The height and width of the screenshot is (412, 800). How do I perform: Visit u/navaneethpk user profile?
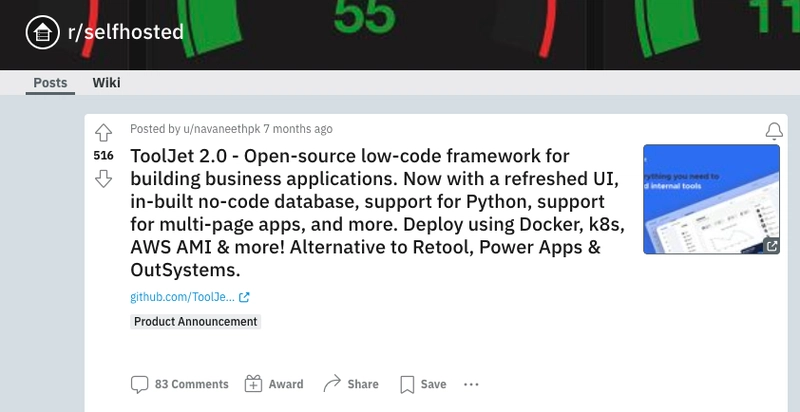pos(222,129)
